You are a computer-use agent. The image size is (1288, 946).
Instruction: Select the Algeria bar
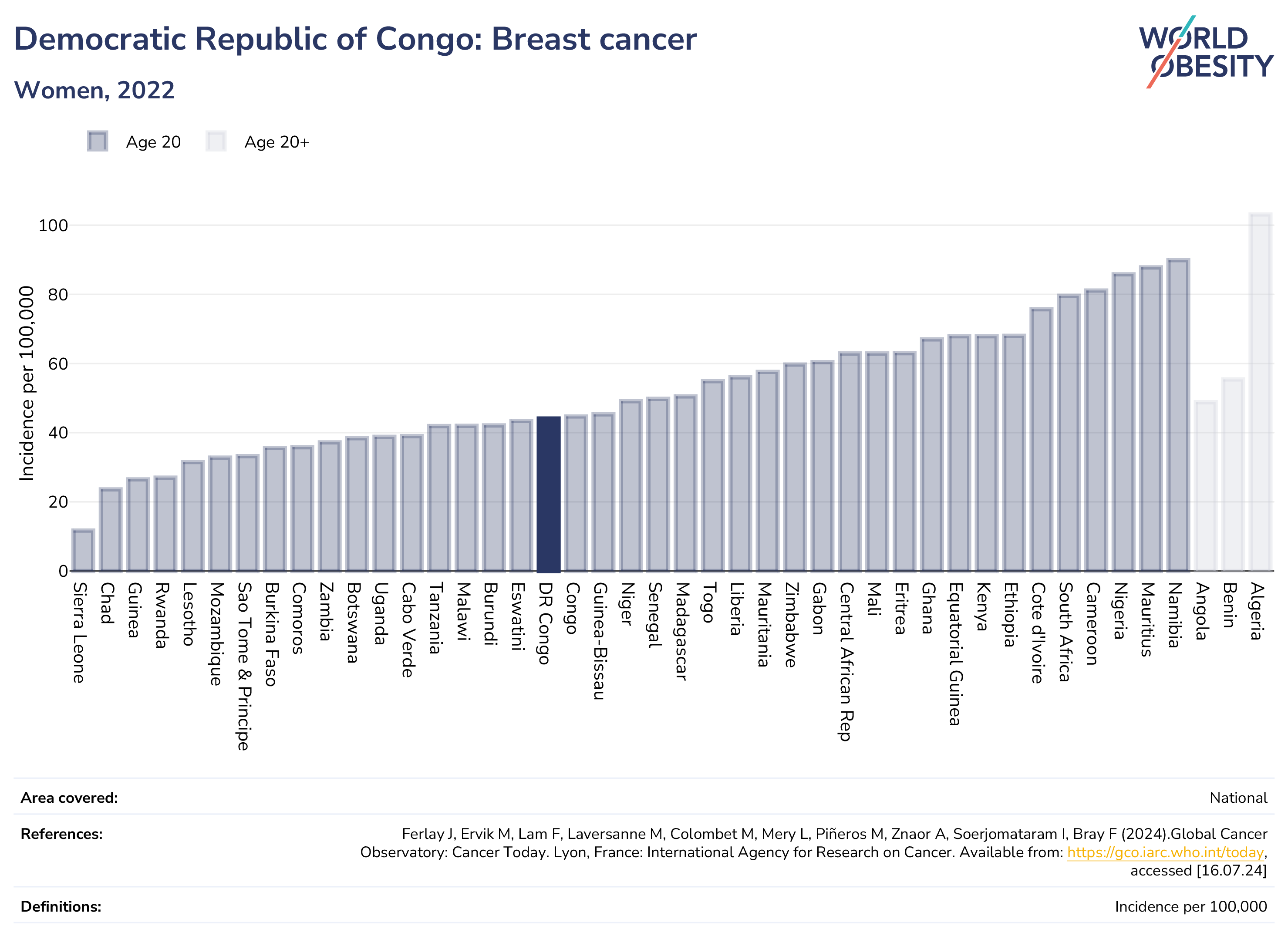point(1260,392)
